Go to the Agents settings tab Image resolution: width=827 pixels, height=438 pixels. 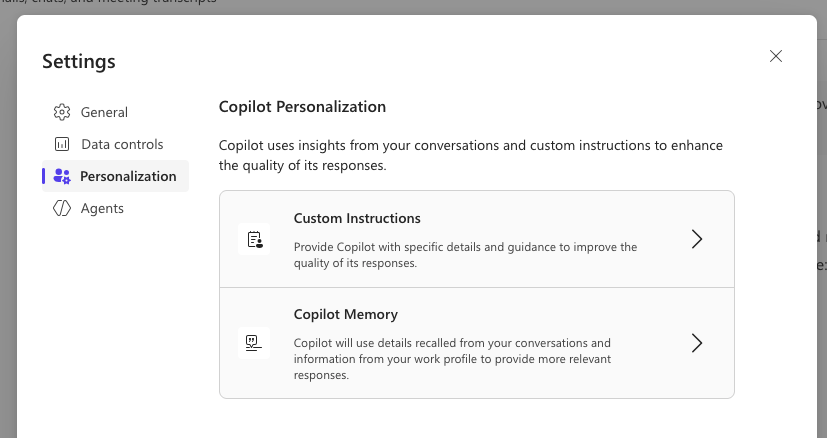pyautogui.click(x=102, y=208)
